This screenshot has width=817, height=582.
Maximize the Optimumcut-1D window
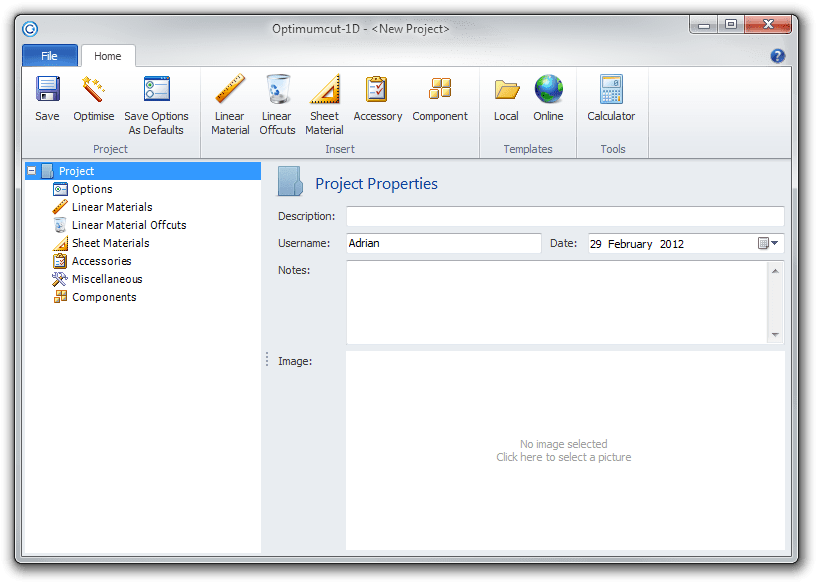tap(731, 24)
